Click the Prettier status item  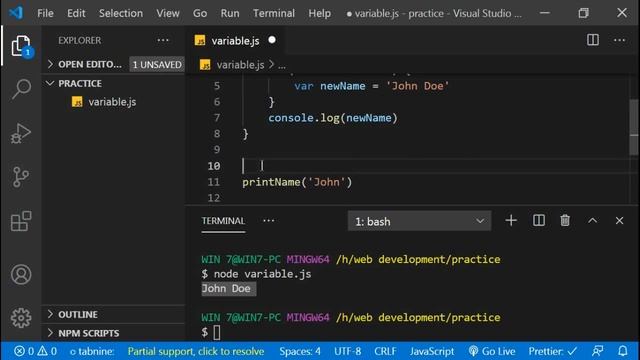(553, 351)
